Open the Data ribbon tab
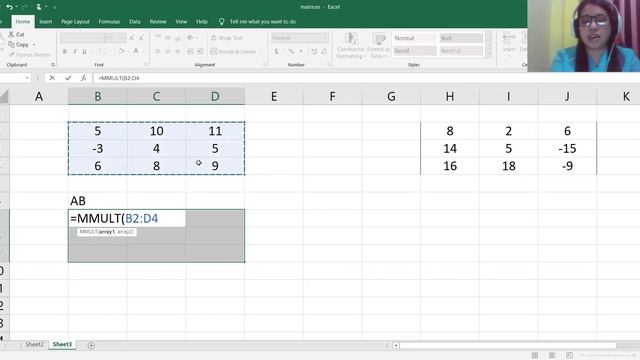 (135, 22)
